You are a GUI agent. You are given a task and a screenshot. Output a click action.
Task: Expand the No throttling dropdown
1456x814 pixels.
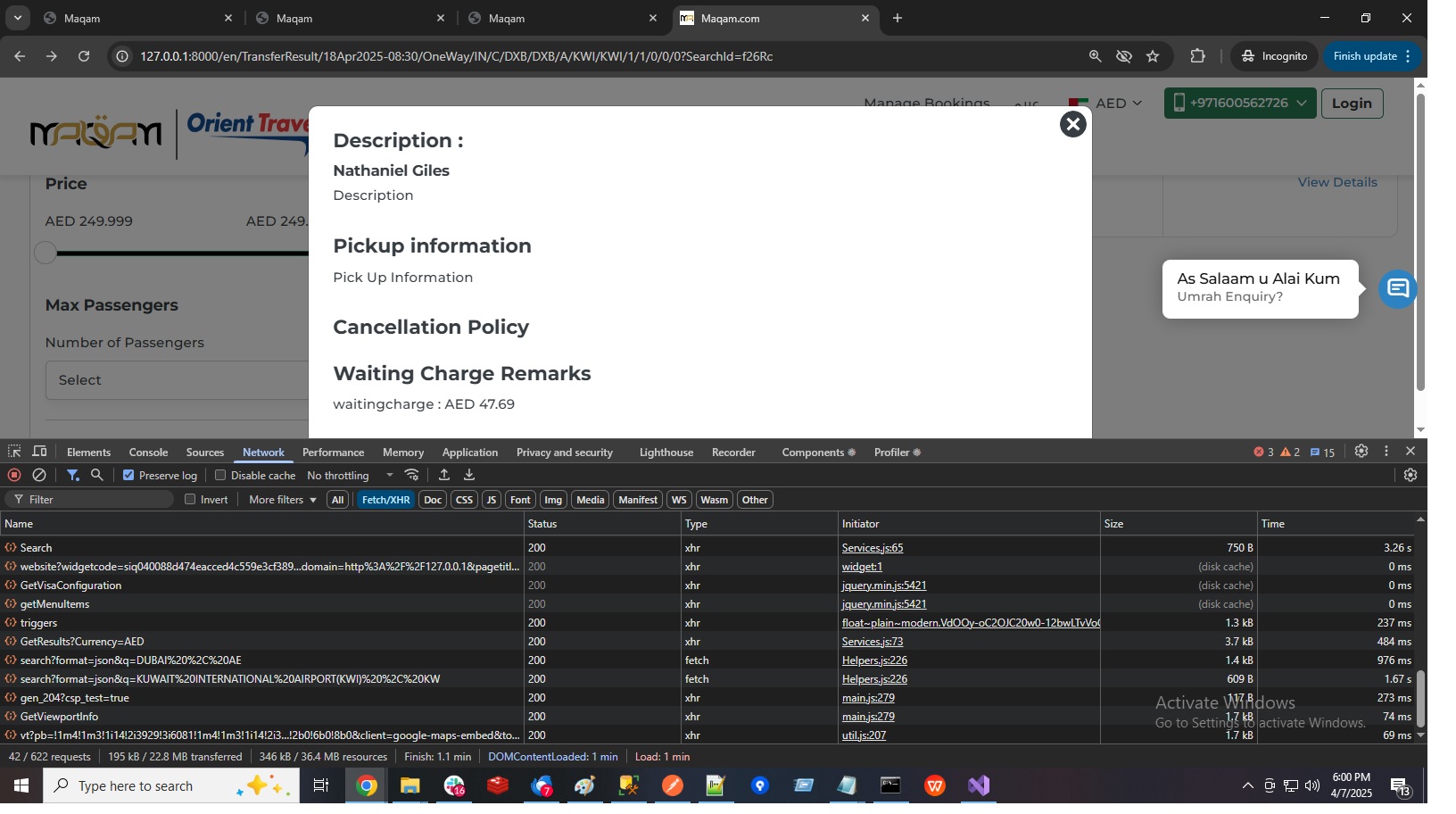coord(350,476)
